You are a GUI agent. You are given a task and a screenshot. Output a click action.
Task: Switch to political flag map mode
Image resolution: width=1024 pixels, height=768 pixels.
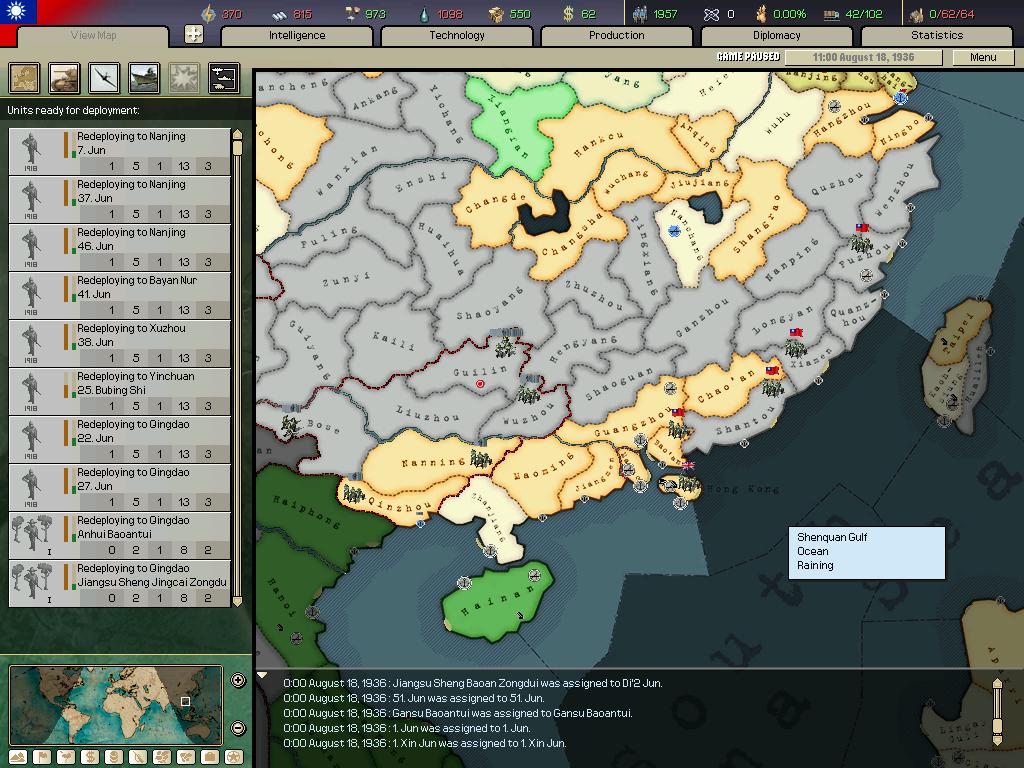point(42,757)
